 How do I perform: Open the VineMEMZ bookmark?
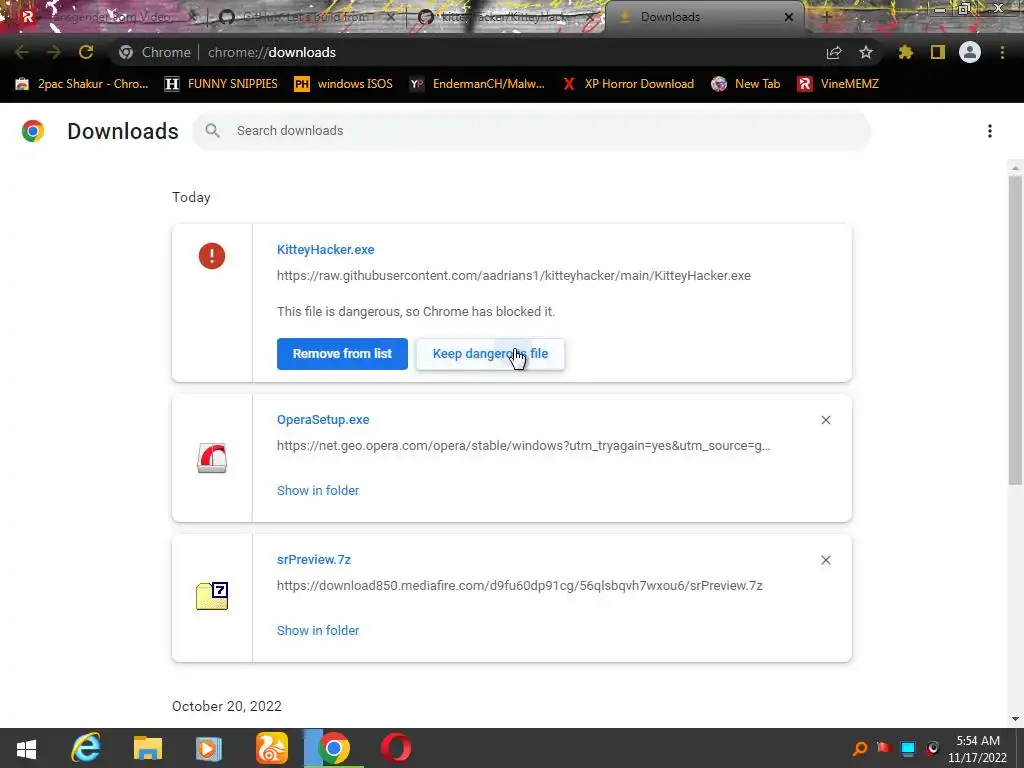click(x=838, y=84)
